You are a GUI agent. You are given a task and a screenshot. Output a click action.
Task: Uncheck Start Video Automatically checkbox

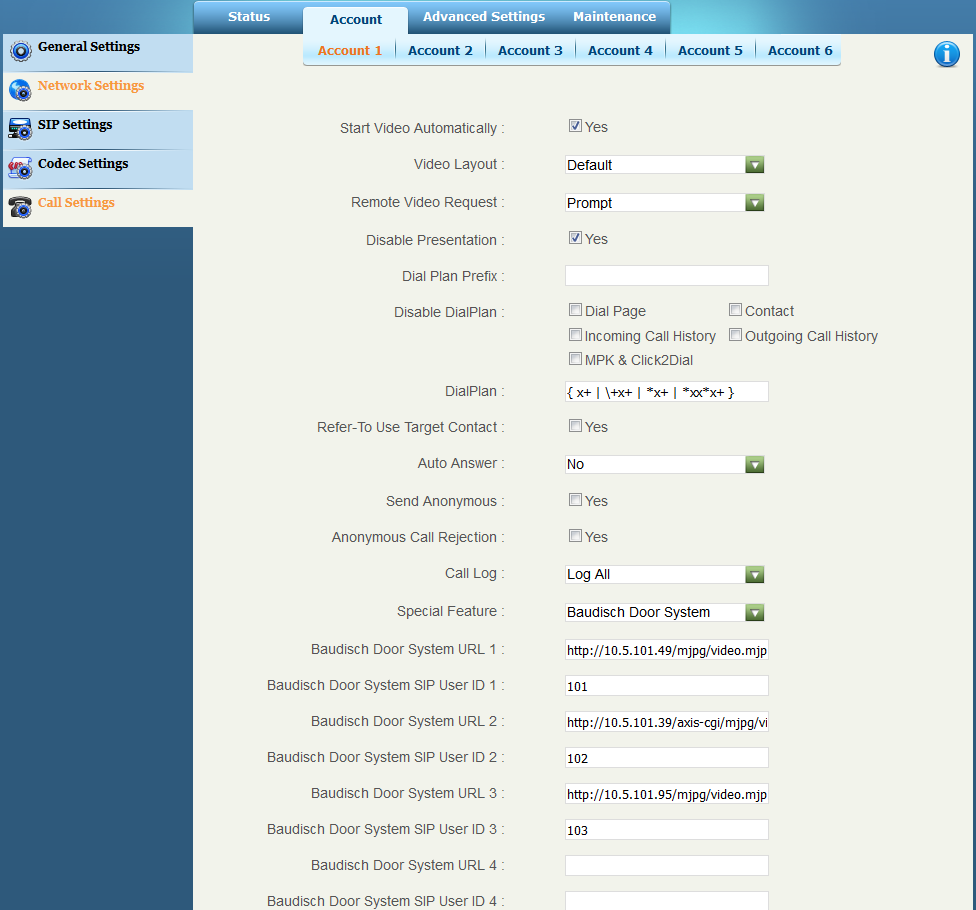[x=575, y=126]
